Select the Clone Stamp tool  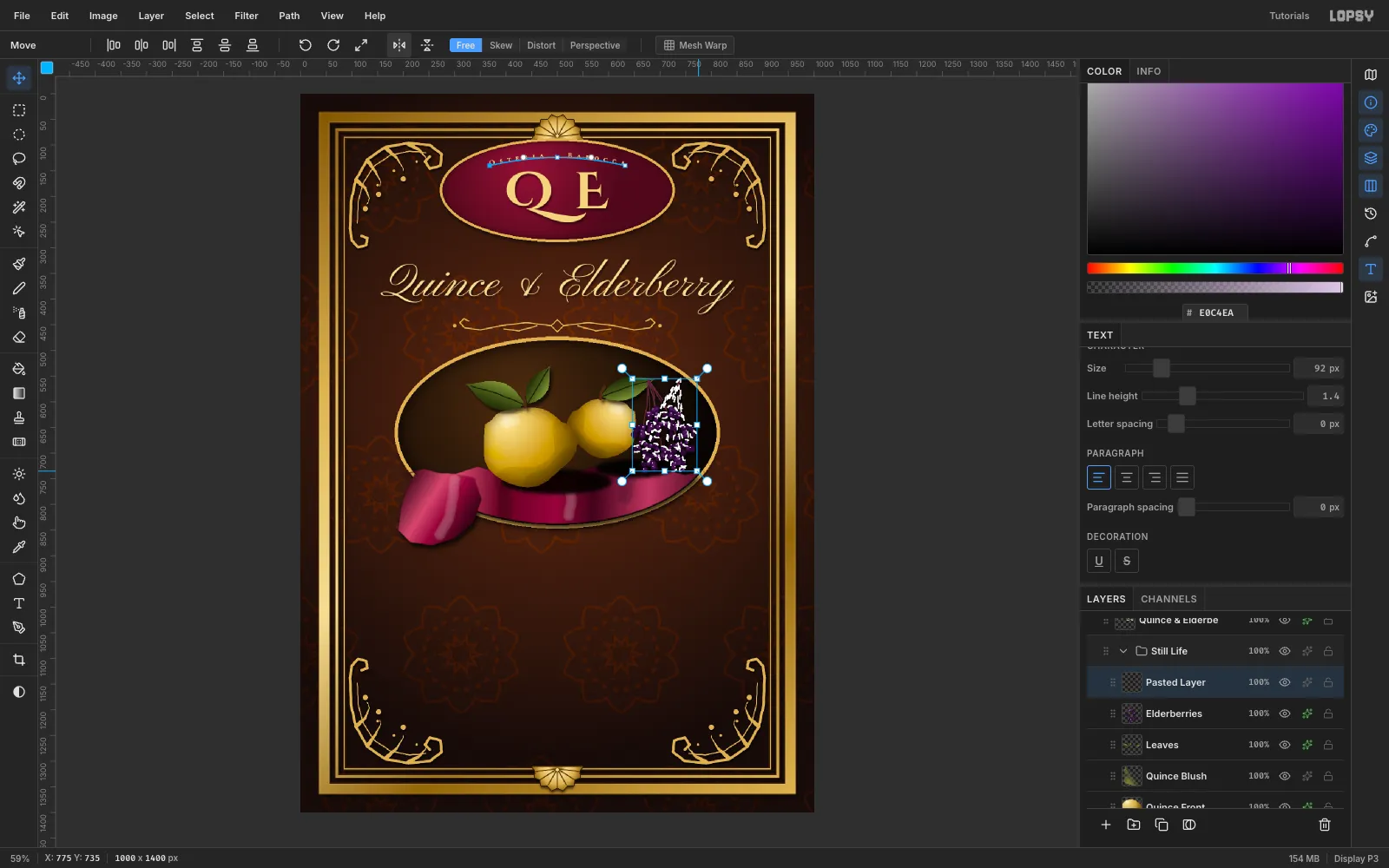(19, 418)
